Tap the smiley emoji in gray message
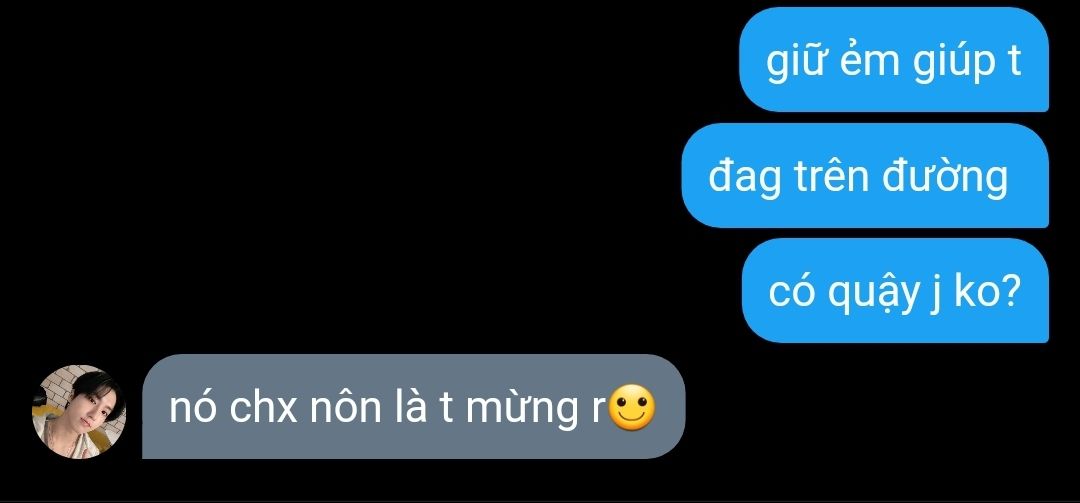This screenshot has width=1080, height=503. point(632,408)
